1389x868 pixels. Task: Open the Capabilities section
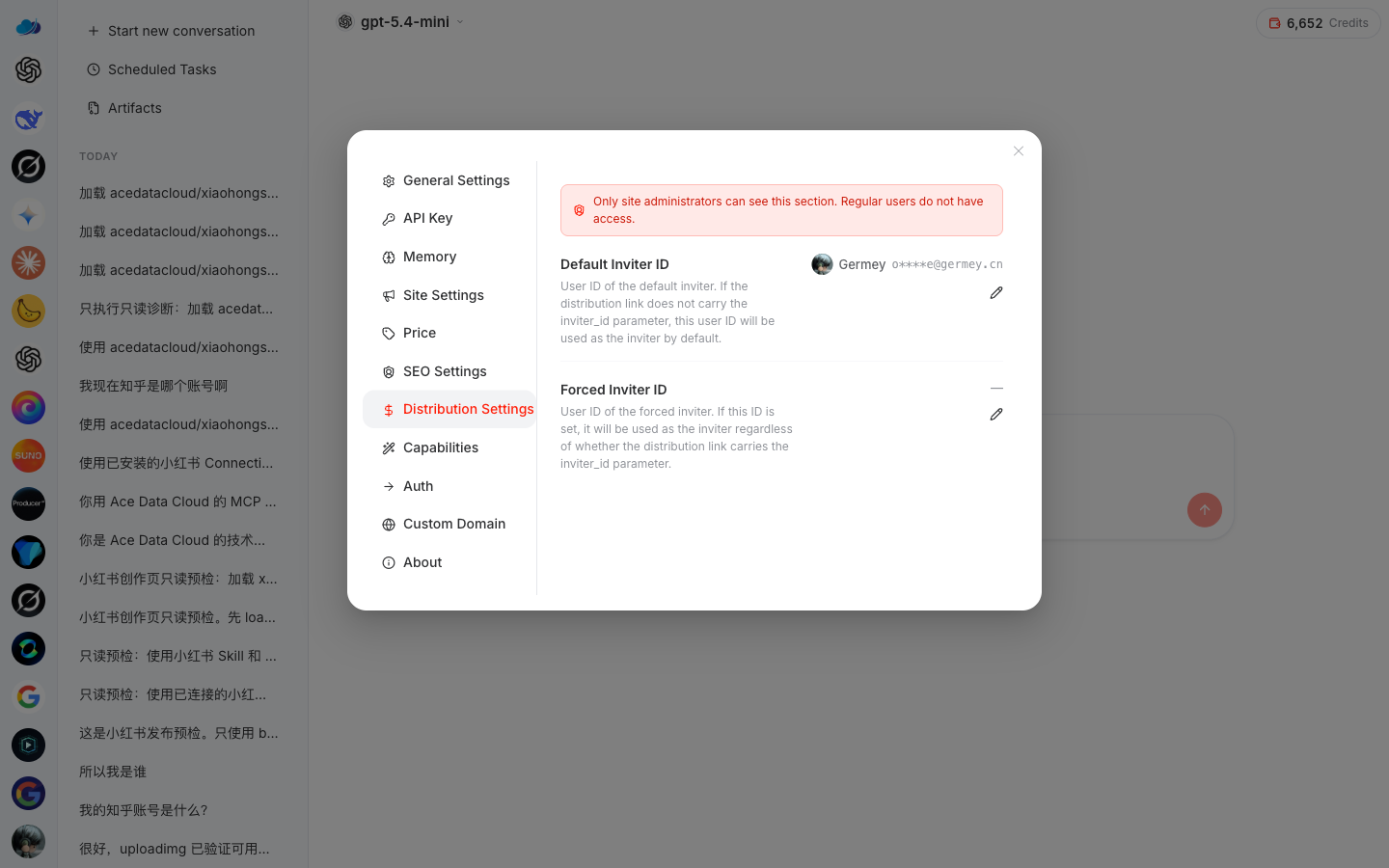click(449, 448)
